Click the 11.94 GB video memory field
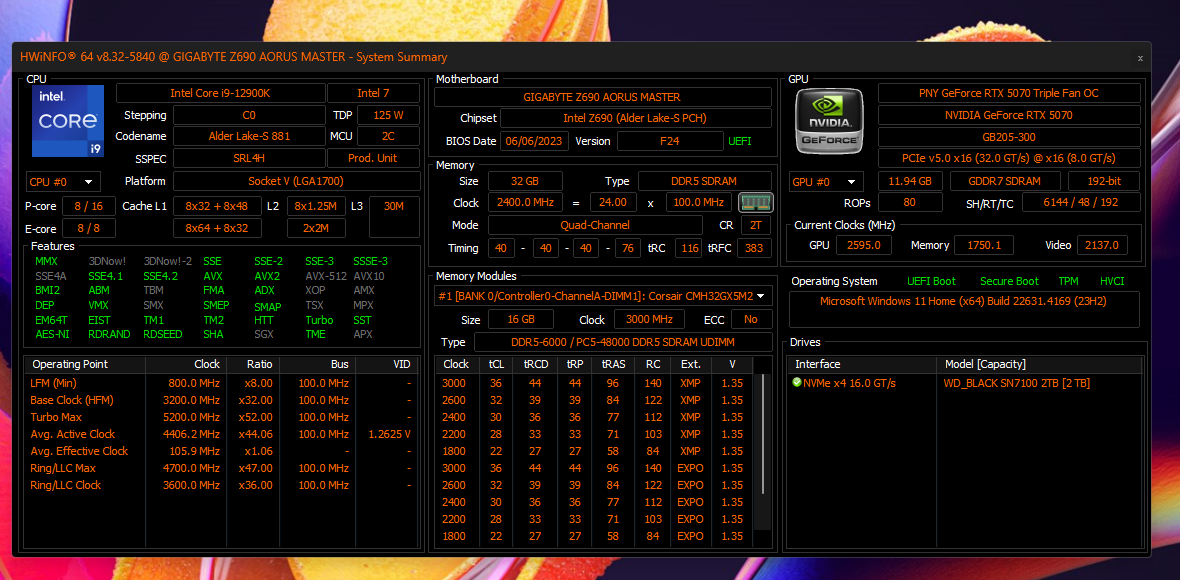The image size is (1180, 580). [911, 181]
